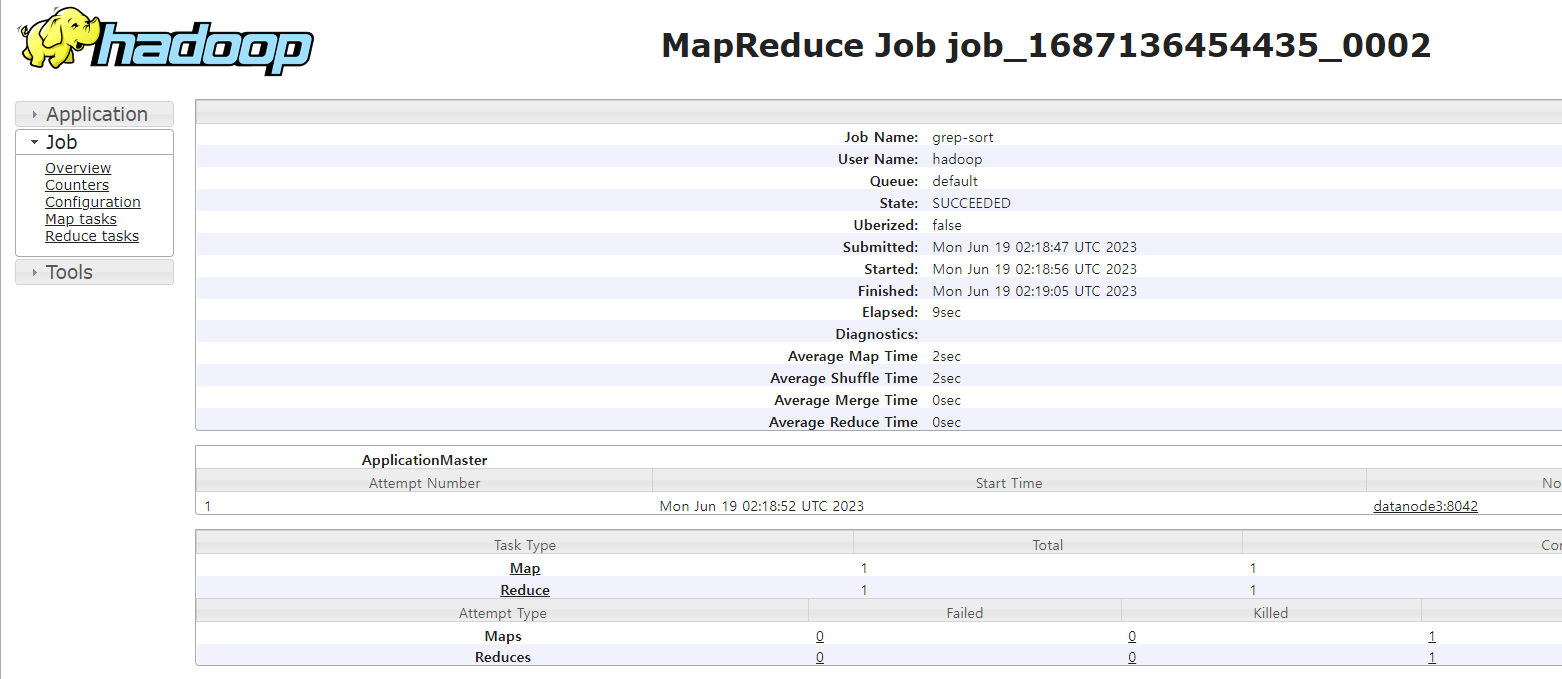The image size is (1562, 679).
Task: Expand the Application sidebar section
Action: click(x=95, y=114)
